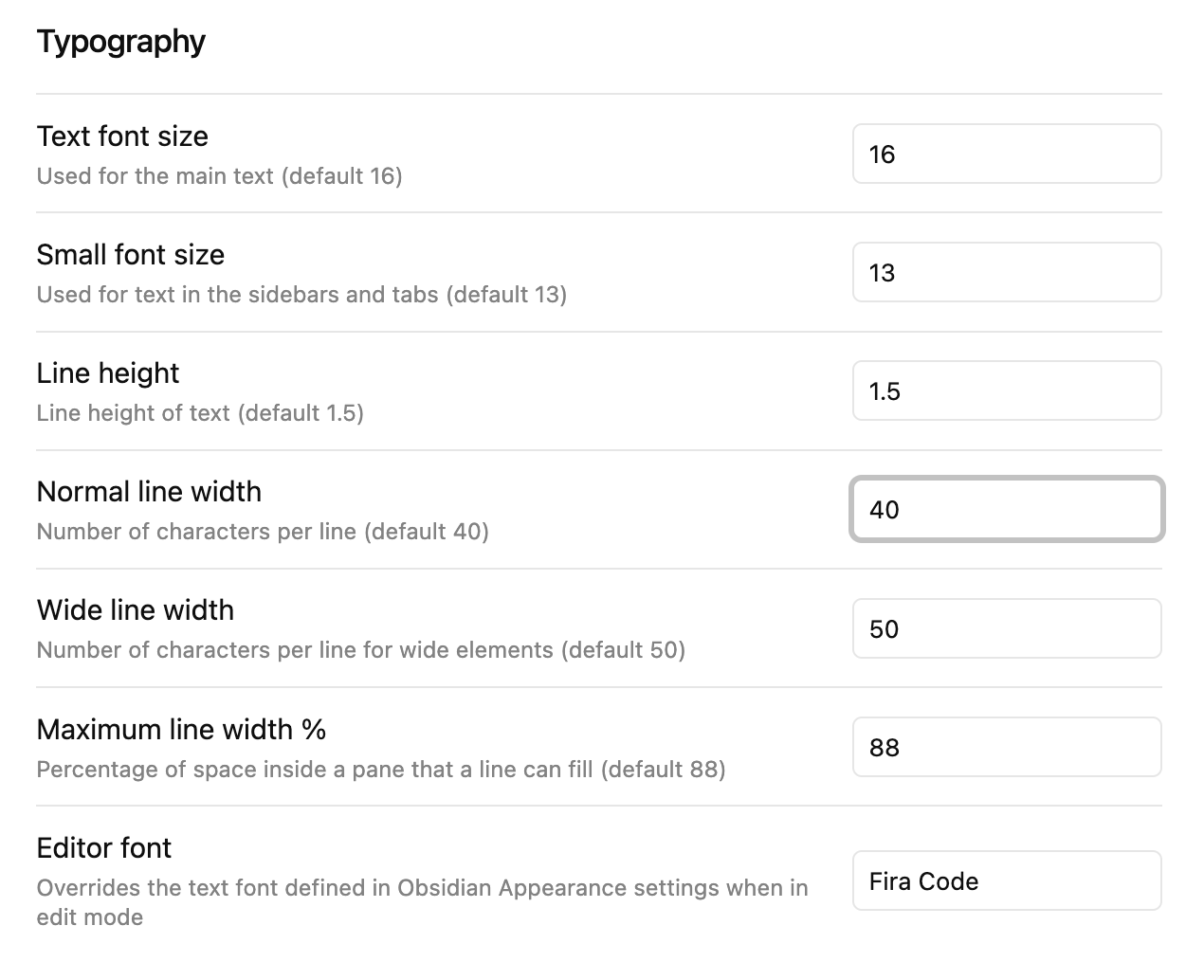Click the Text font size input field
Image resolution: width=1204 pixels, height=980 pixels.
coord(1006,154)
